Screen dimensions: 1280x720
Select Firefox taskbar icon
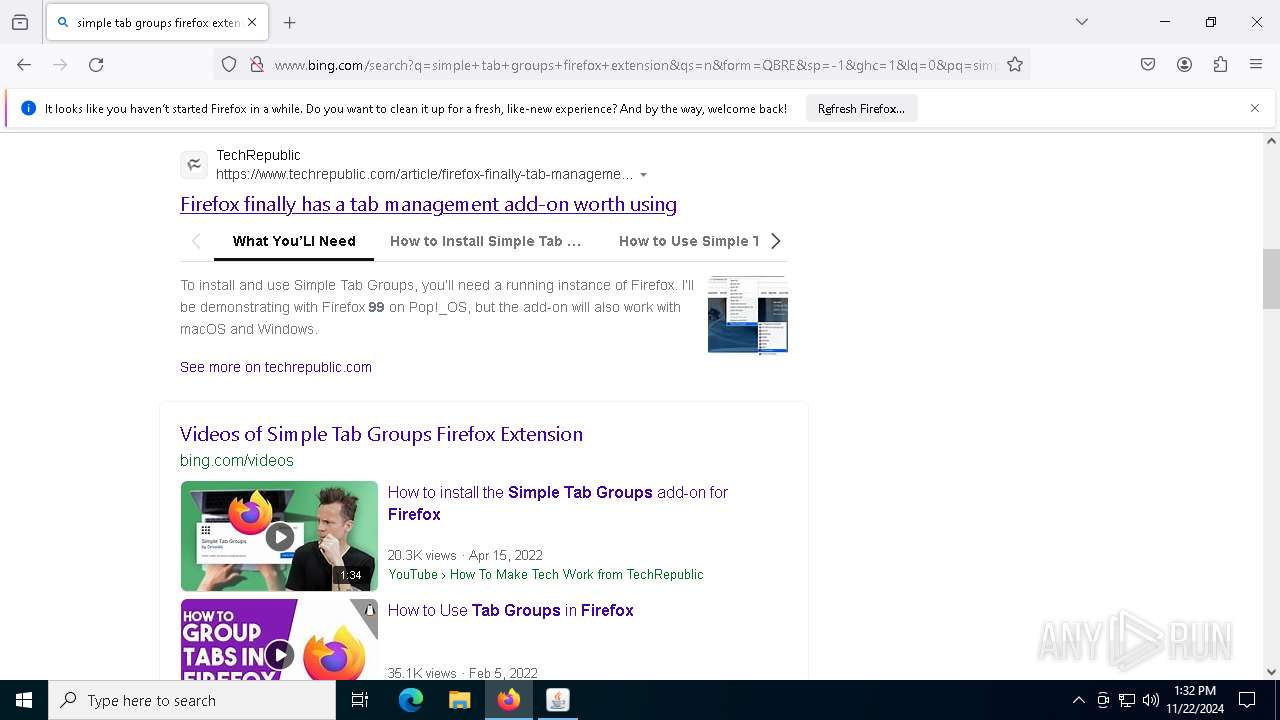coord(509,700)
